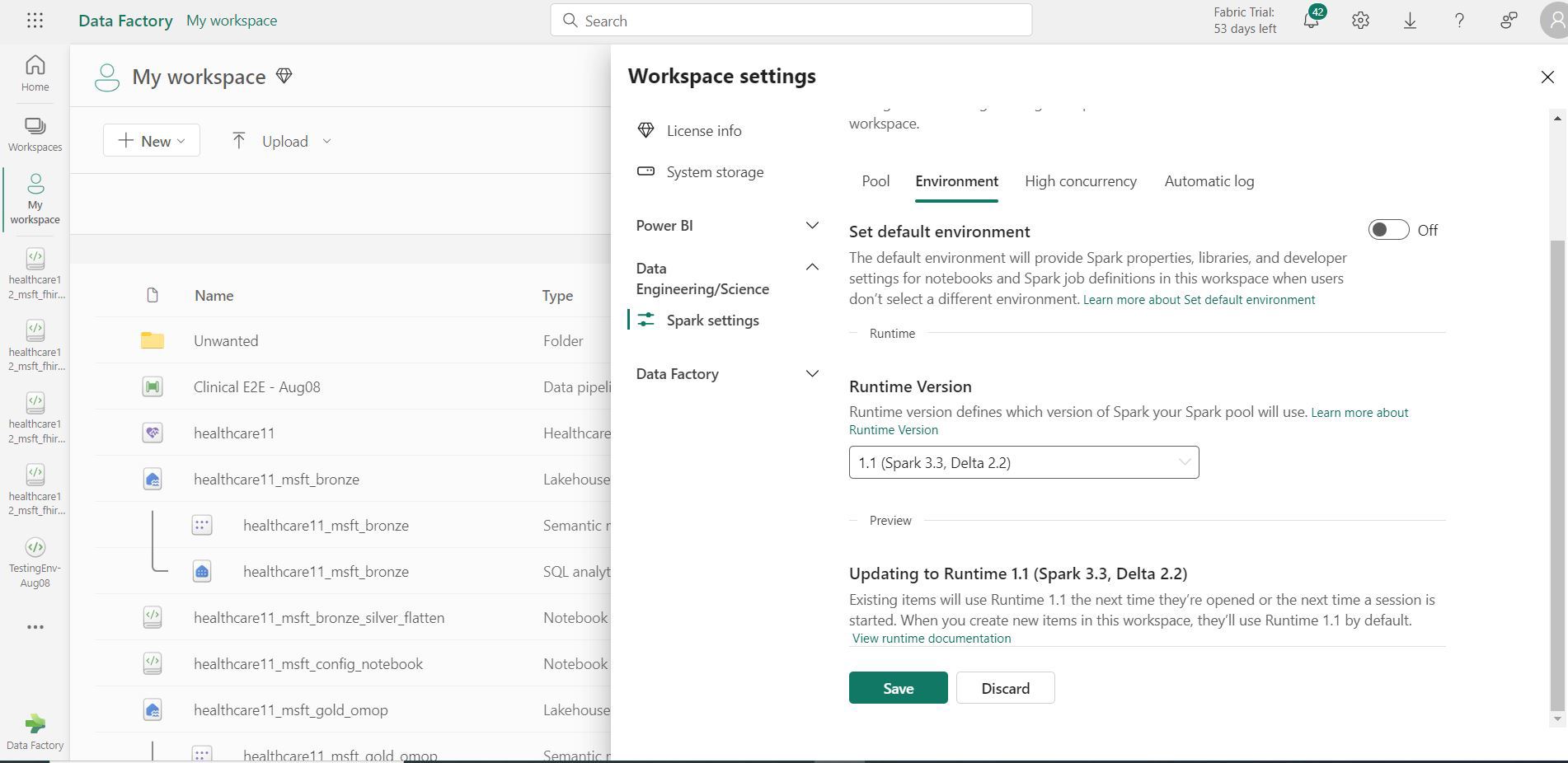
Task: Click the Spark settings sliders icon
Action: click(646, 320)
